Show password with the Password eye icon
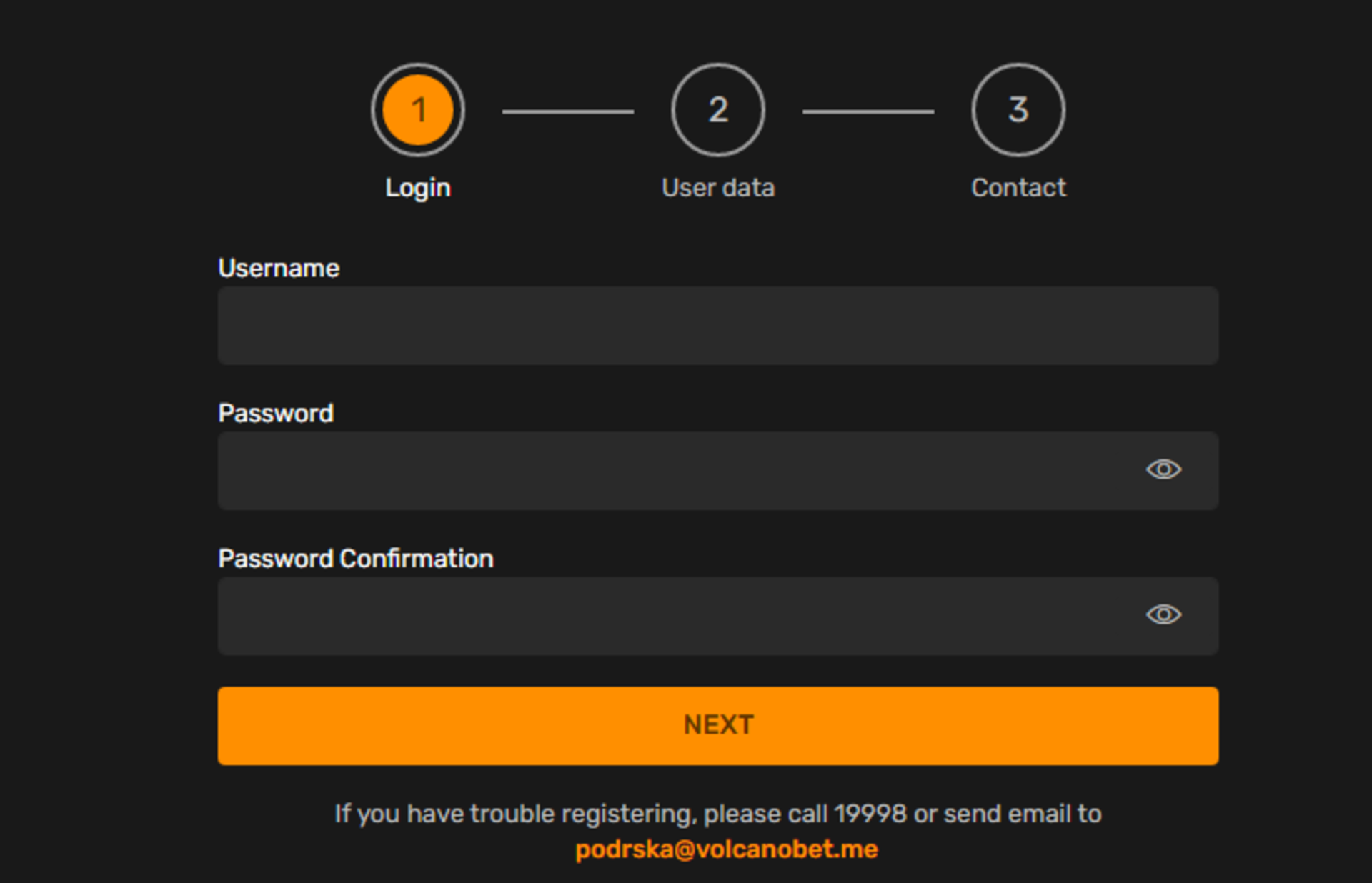1372x883 pixels. 1163,469
